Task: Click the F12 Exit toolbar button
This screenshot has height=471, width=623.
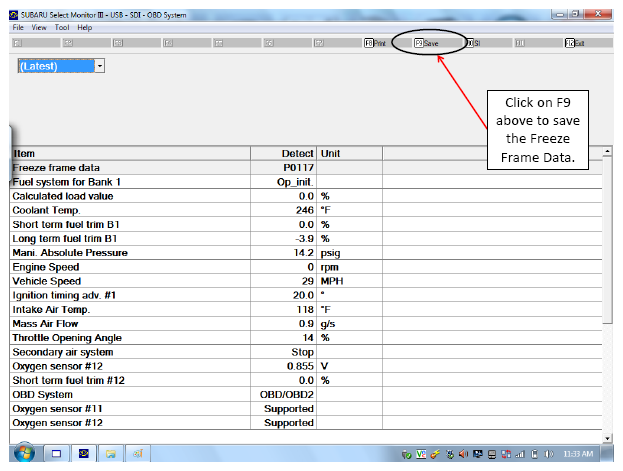Action: pos(575,43)
